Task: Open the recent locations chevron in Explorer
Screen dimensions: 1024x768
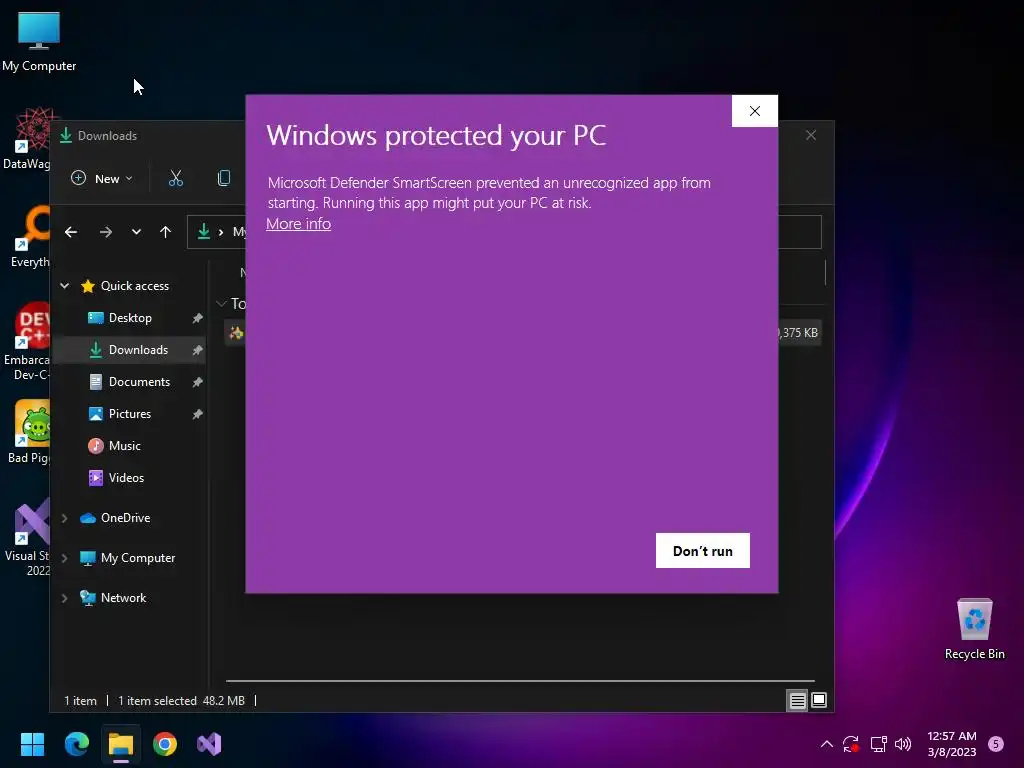Action: tap(136, 232)
